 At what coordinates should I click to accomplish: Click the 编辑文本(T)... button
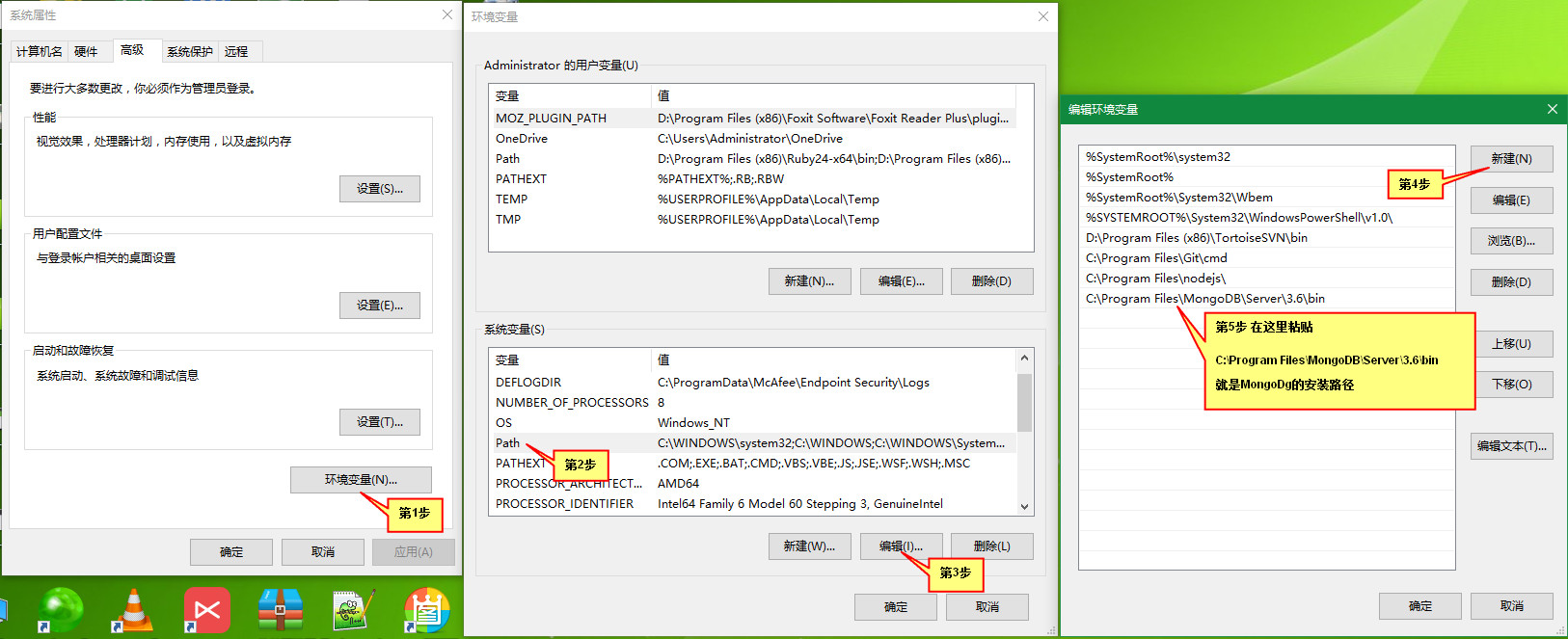(1512, 446)
